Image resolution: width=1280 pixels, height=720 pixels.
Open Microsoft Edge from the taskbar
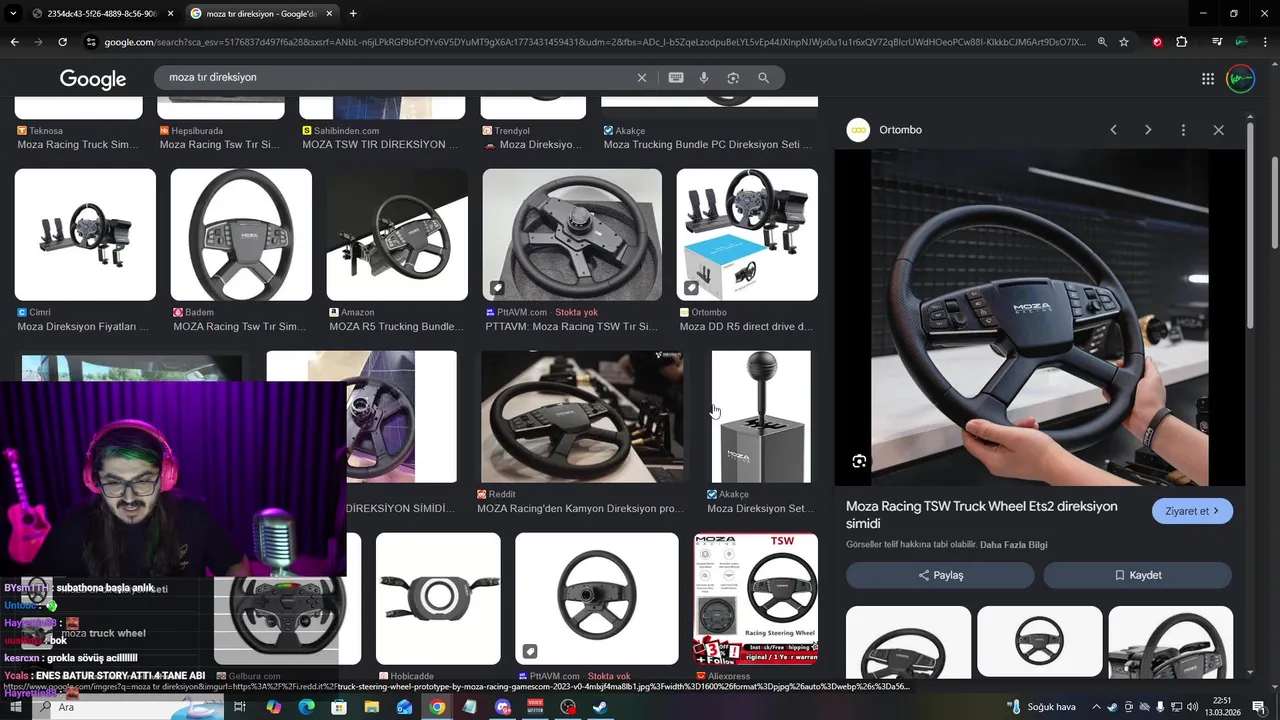point(306,707)
